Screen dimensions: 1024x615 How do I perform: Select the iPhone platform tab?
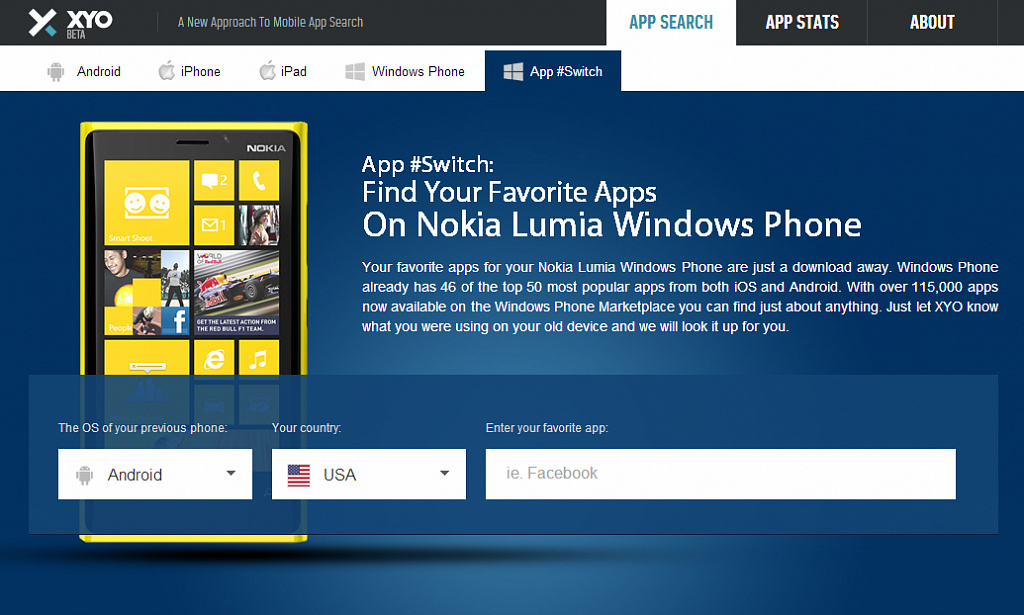189,71
